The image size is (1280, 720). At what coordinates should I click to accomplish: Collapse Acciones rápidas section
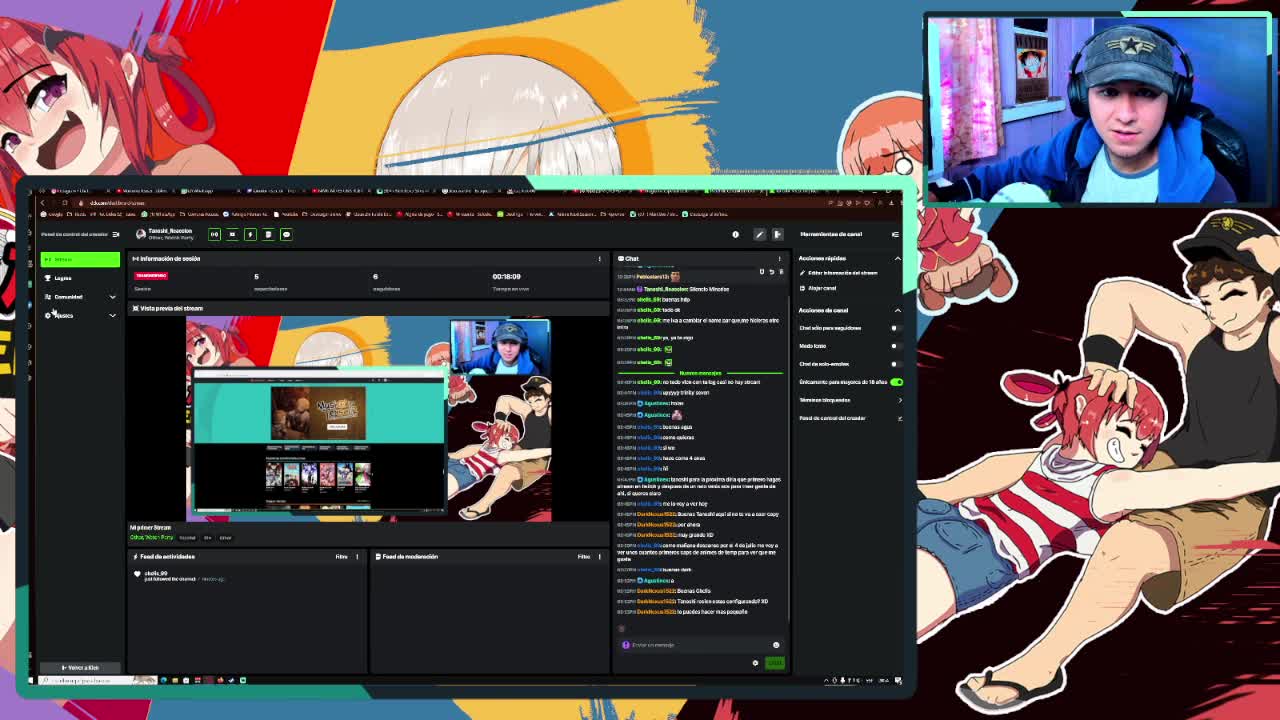click(x=897, y=259)
